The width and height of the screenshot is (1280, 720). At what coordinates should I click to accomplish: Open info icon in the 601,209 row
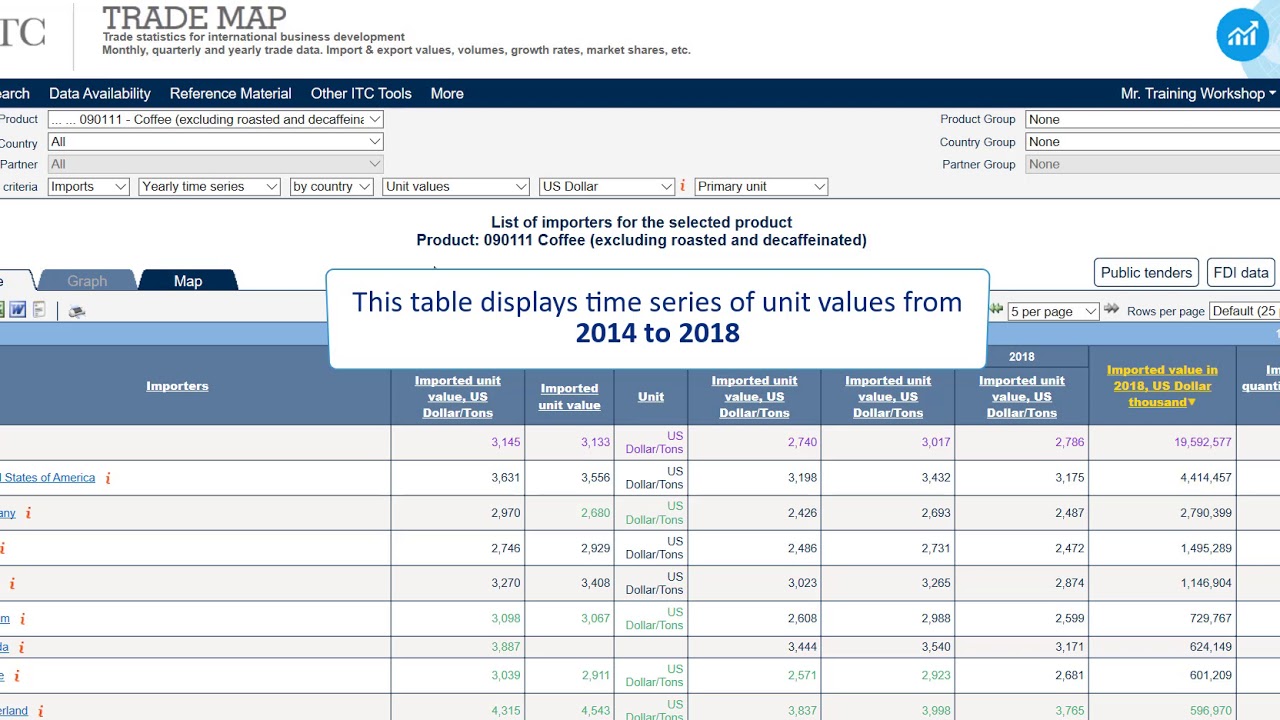(x=16, y=676)
